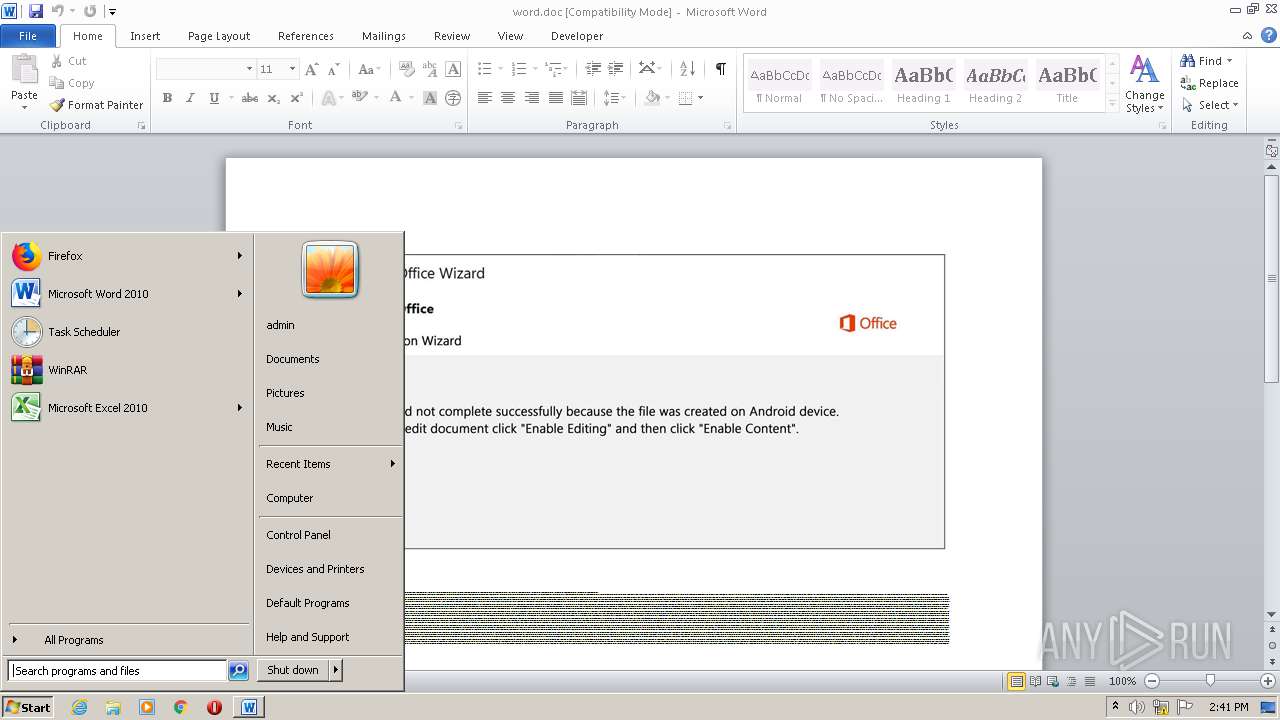Align text right
This screenshot has width=1280, height=720.
[x=532, y=98]
